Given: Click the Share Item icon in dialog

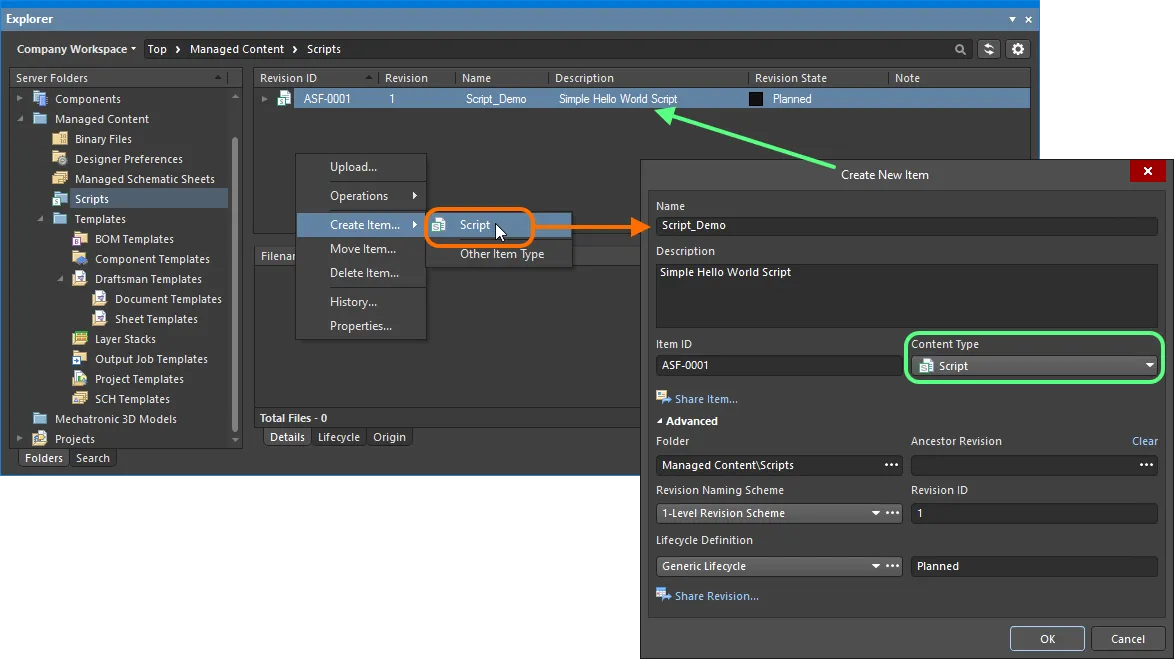Looking at the screenshot, I should point(663,397).
